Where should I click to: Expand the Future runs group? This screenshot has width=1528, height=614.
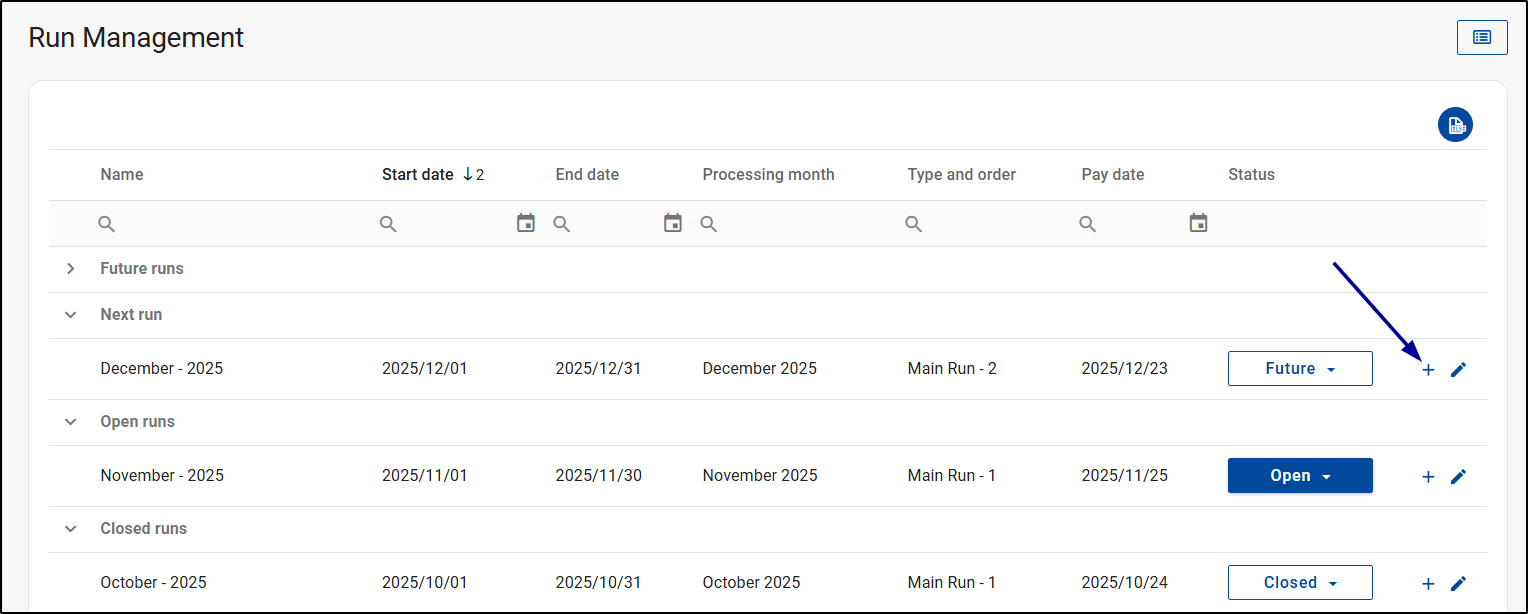pyautogui.click(x=71, y=269)
